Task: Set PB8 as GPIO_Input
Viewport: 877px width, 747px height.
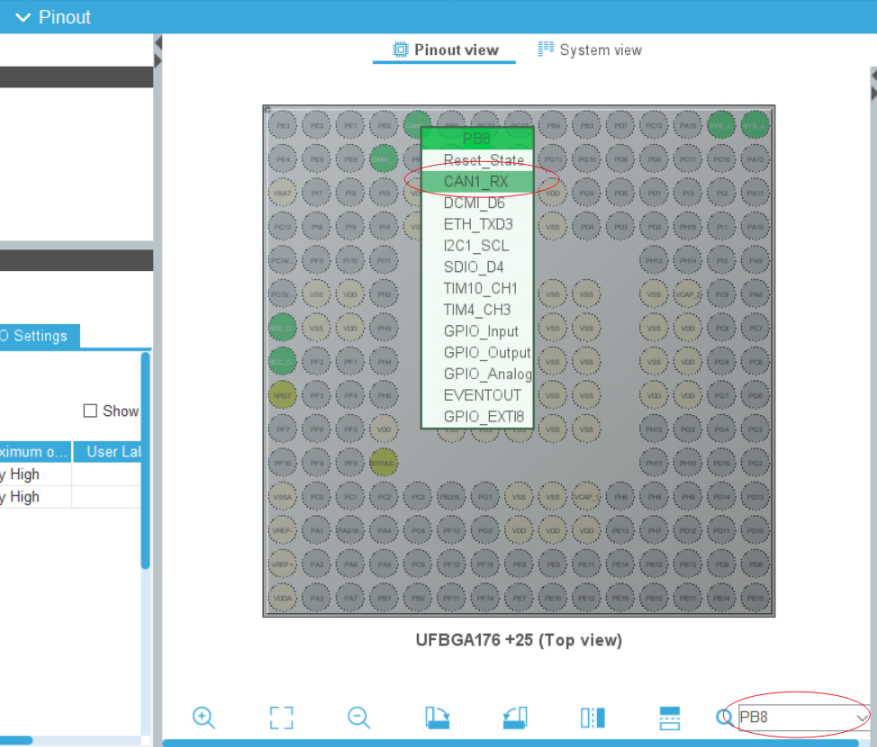Action: pyautogui.click(x=478, y=331)
